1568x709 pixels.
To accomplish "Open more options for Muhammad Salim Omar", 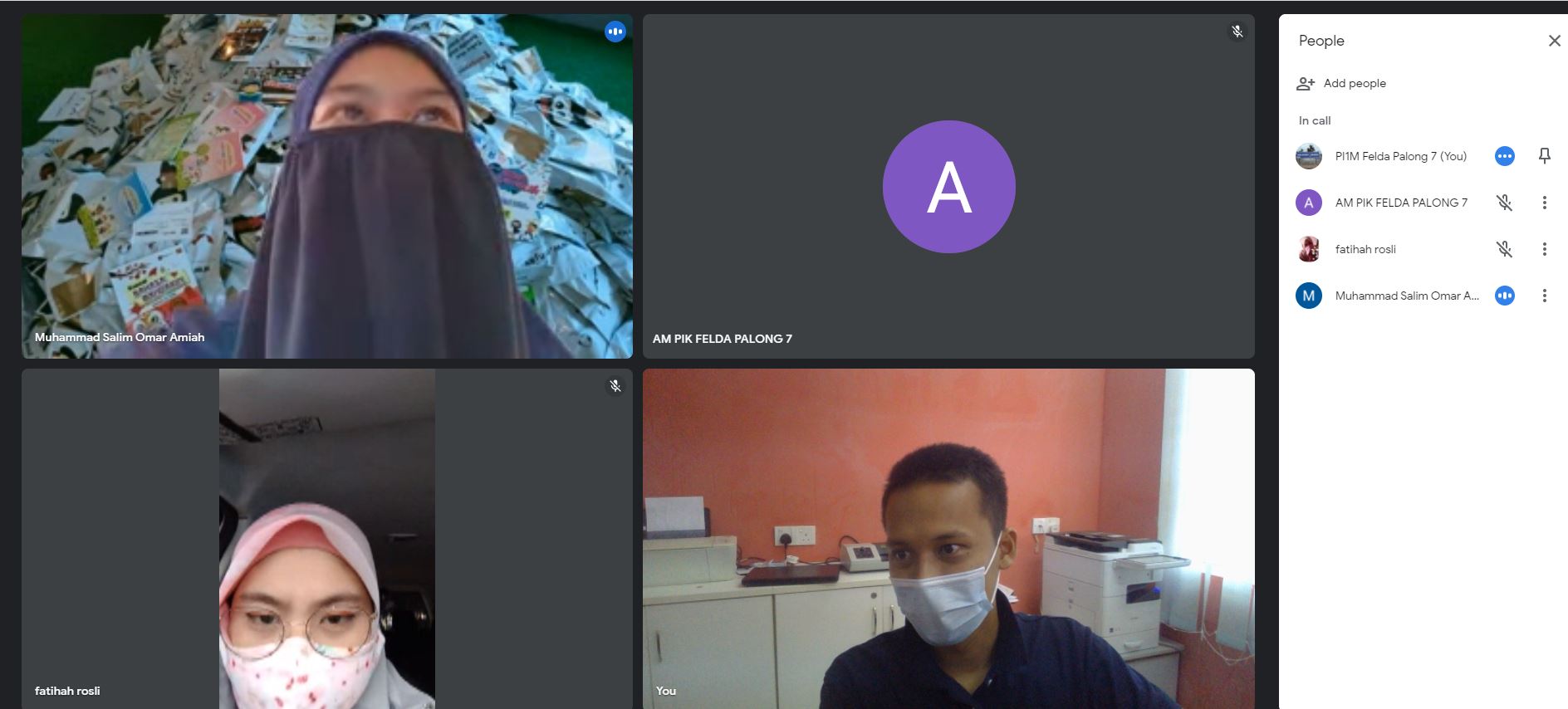I will (1544, 296).
